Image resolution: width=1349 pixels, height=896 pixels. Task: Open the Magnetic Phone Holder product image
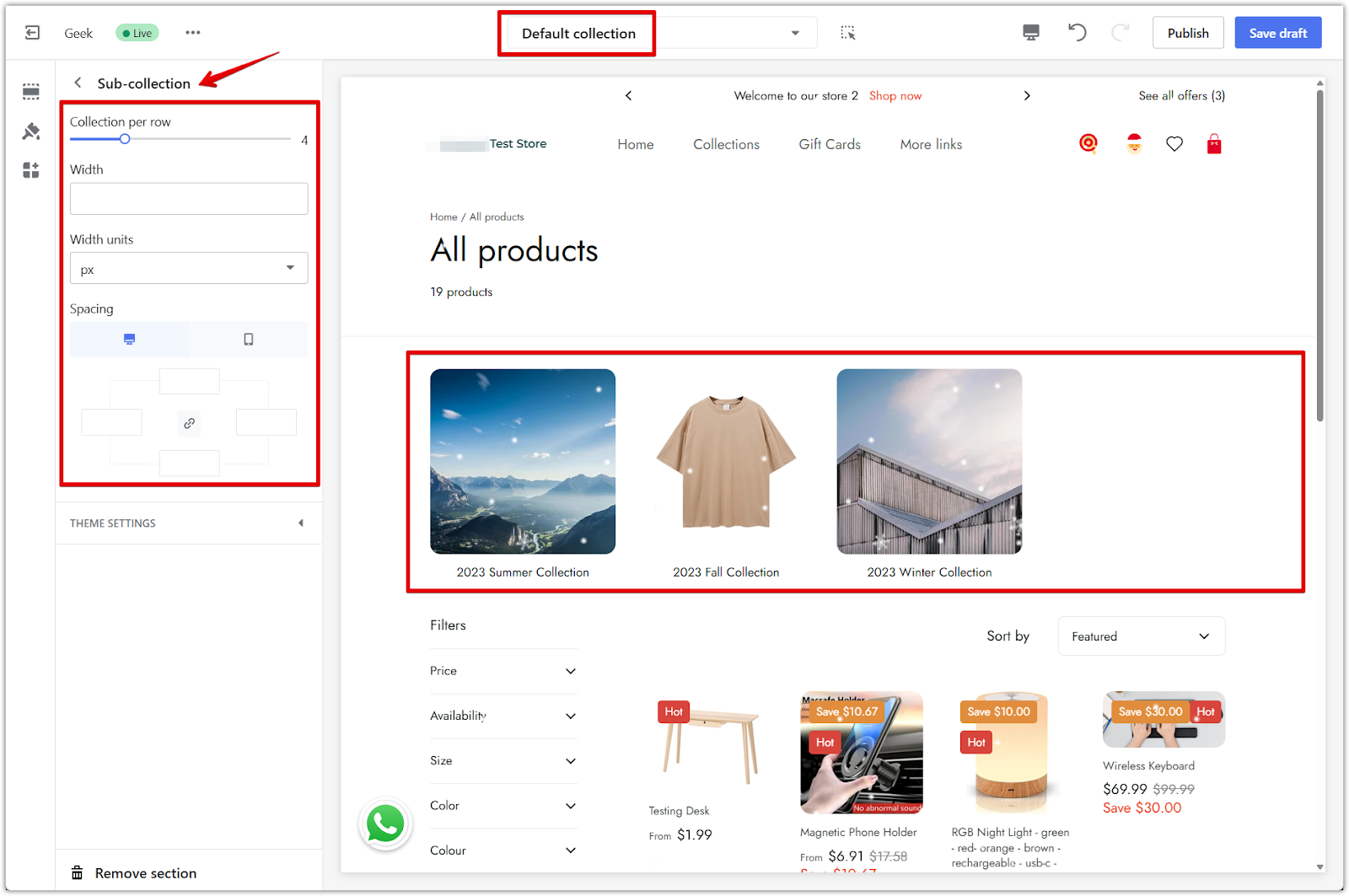click(862, 753)
